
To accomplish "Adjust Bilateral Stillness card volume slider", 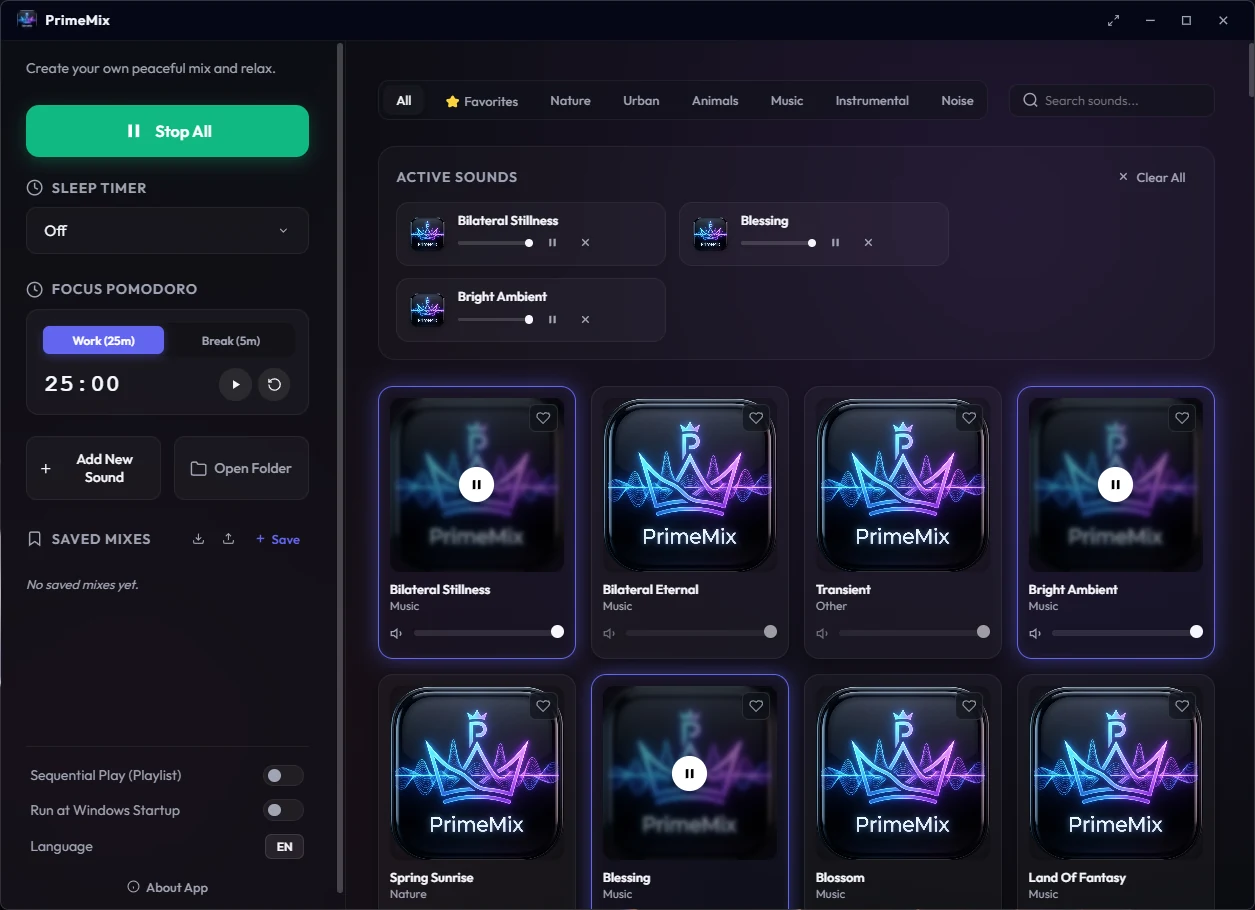I will click(x=489, y=632).
